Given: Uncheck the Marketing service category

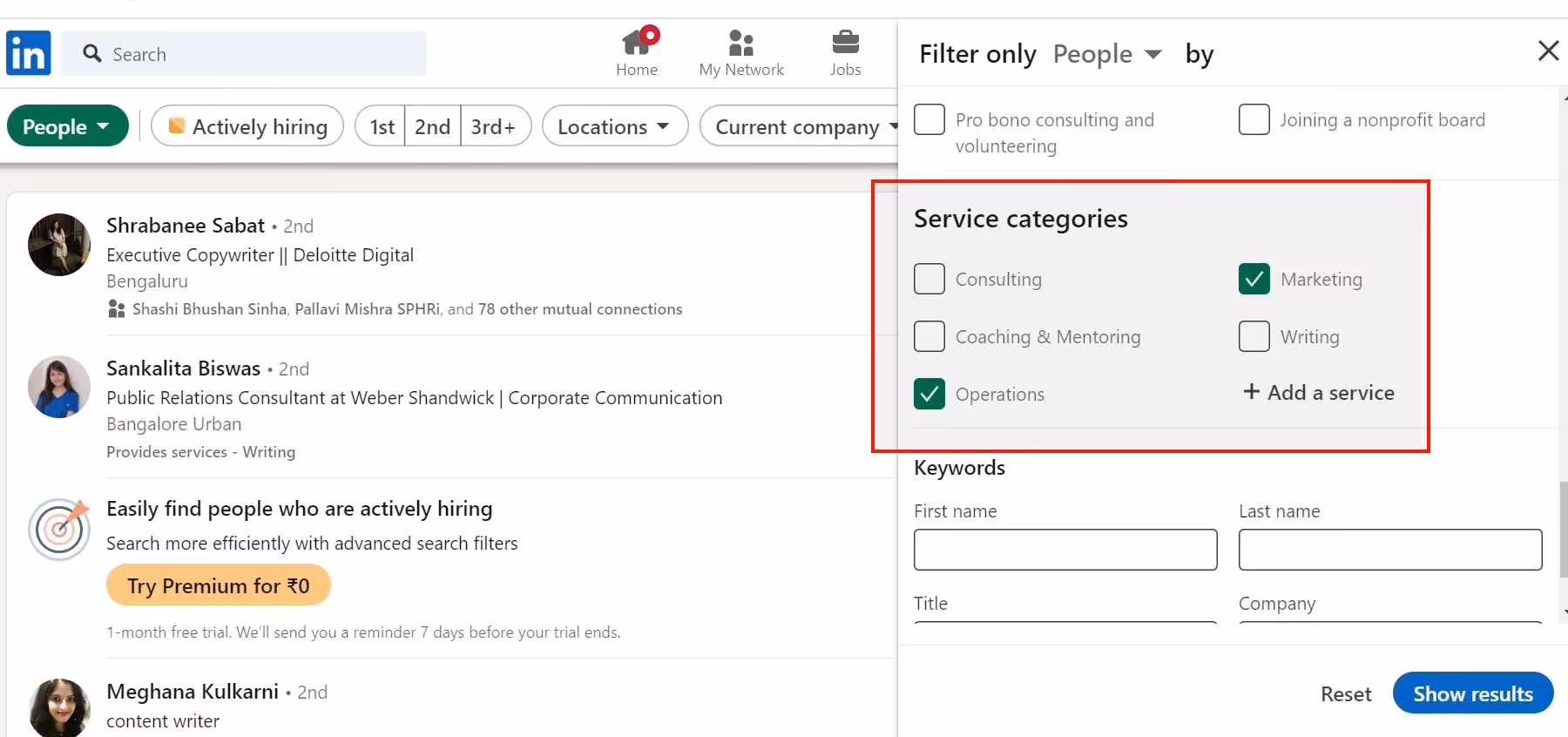Looking at the screenshot, I should tap(1254, 279).
